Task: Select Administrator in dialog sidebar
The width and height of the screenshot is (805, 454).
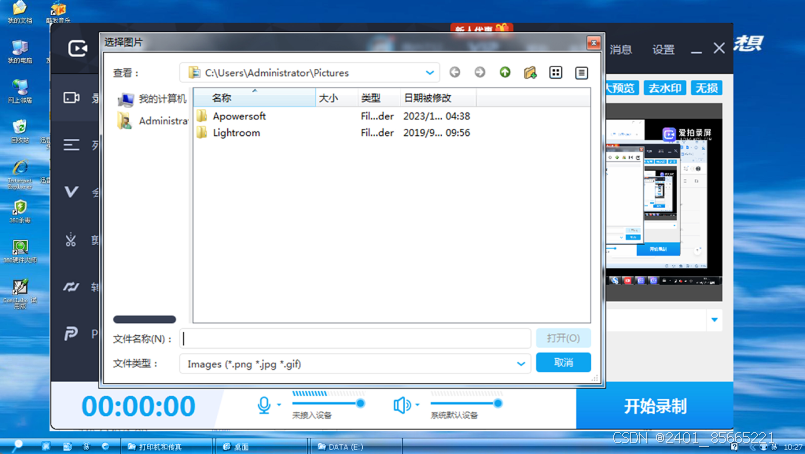Action: (153, 121)
